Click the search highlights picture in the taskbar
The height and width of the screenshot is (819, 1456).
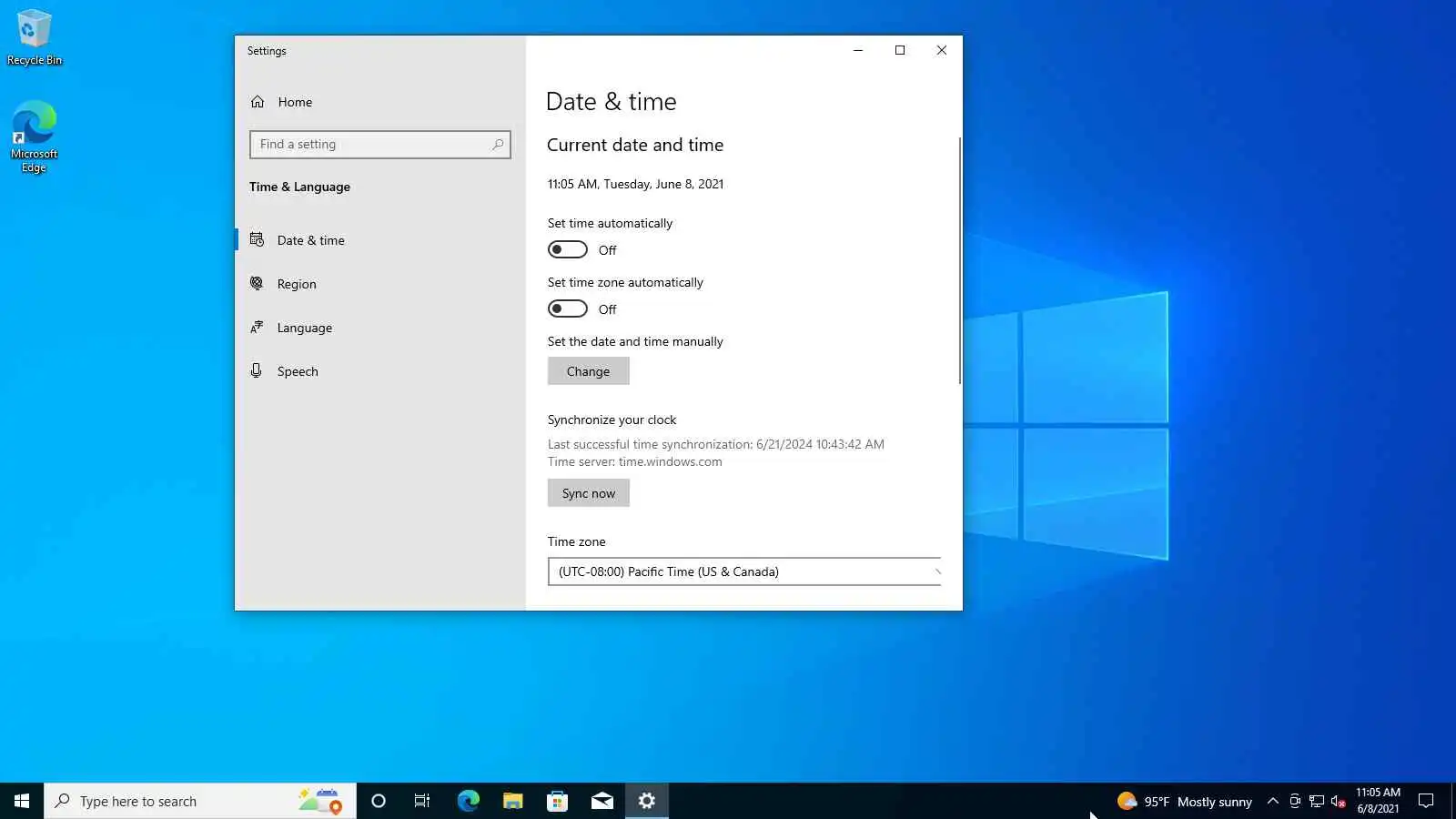pyautogui.click(x=319, y=801)
